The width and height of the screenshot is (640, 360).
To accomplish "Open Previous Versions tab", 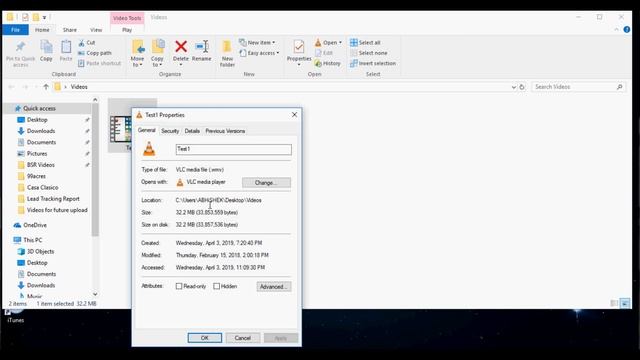I will [x=225, y=131].
